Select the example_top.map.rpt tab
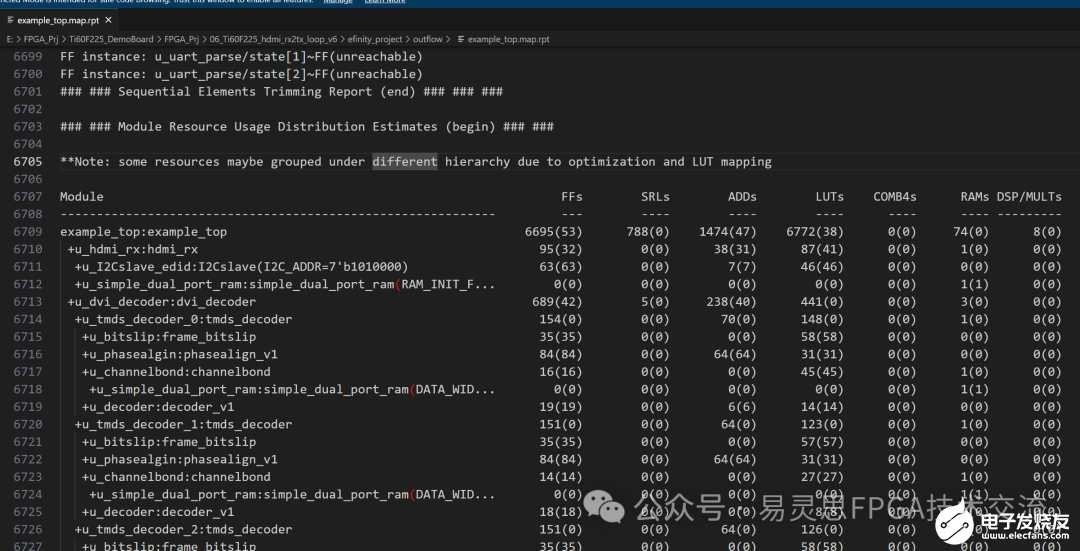This screenshot has height=551, width=1080. point(59,20)
